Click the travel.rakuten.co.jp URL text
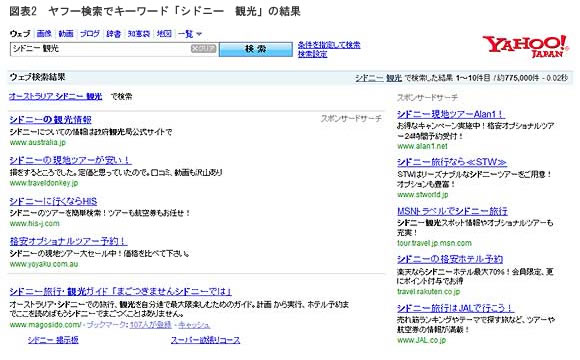580x360 pixels. click(429, 292)
